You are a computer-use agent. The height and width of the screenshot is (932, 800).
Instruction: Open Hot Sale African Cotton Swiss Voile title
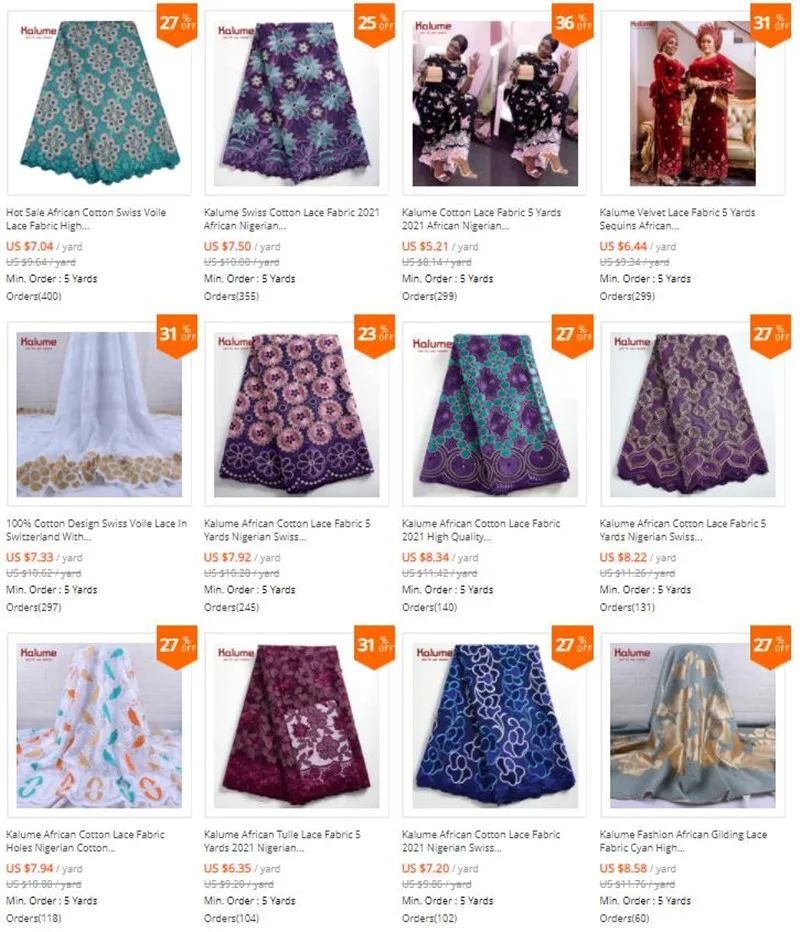coord(86,219)
